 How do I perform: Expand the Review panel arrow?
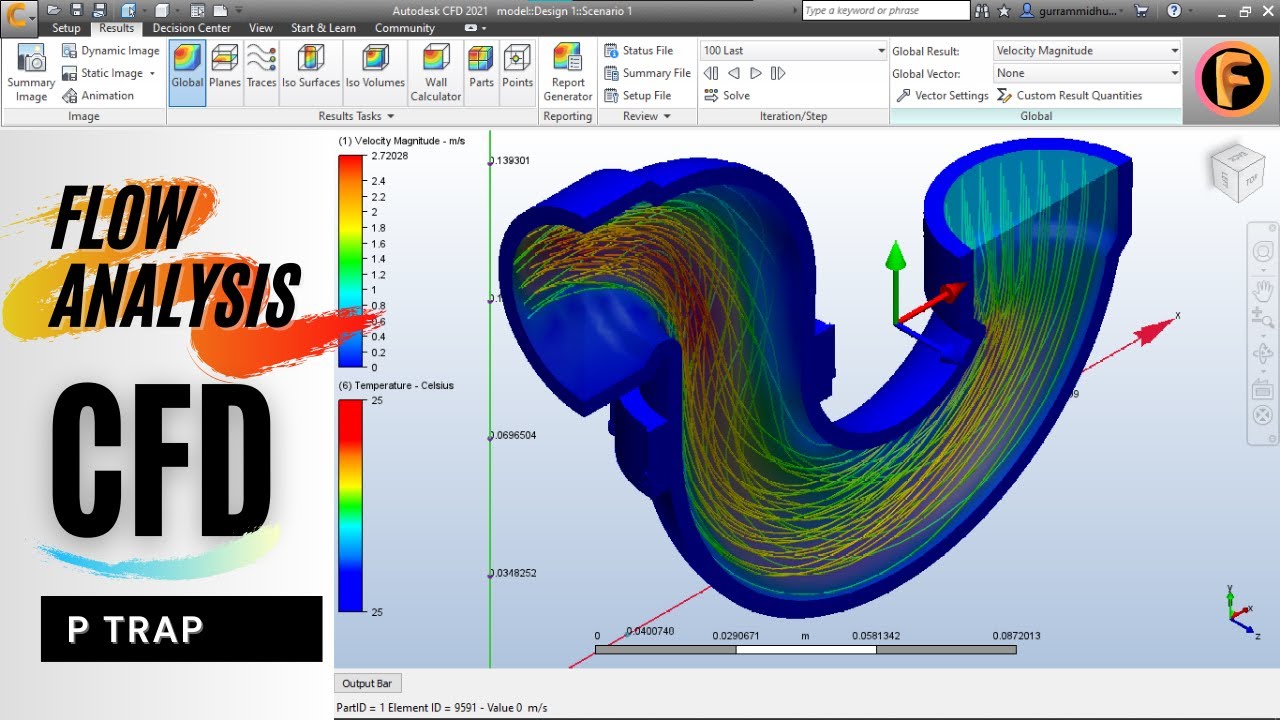(x=667, y=117)
